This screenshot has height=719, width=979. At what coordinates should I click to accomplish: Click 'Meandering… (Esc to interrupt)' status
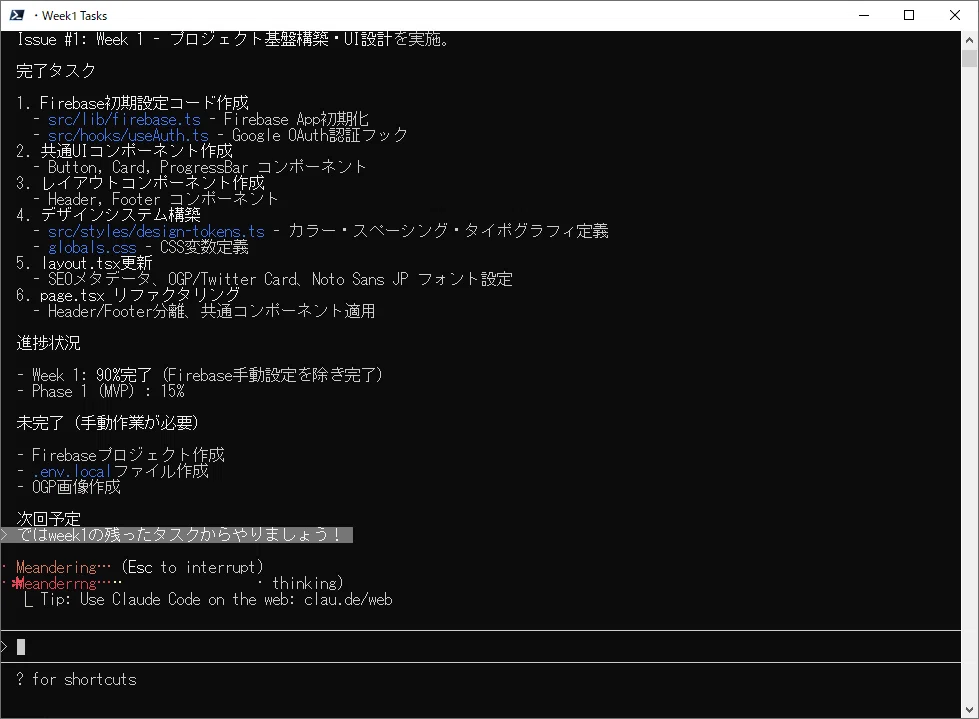click(139, 567)
